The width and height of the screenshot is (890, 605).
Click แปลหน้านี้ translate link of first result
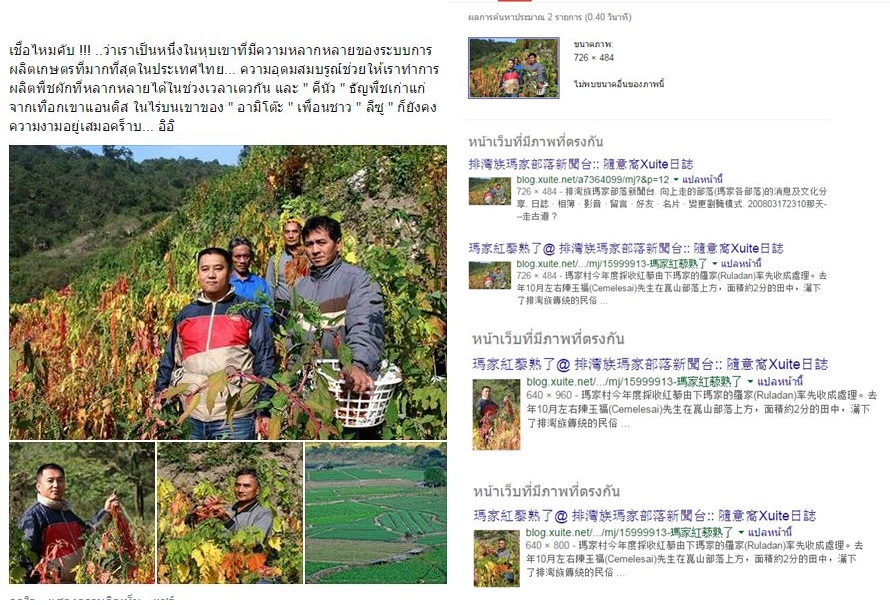point(703,180)
